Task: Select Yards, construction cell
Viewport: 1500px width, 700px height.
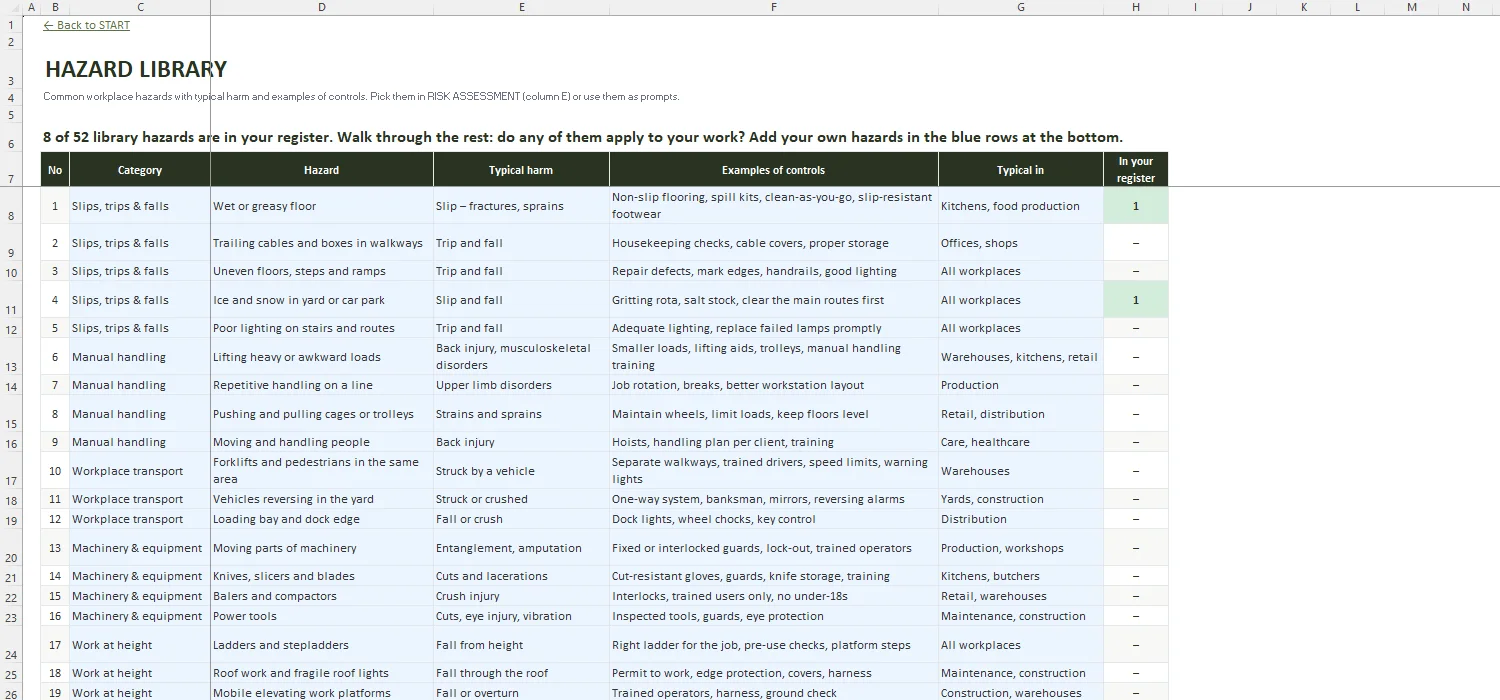Action: point(1021,499)
